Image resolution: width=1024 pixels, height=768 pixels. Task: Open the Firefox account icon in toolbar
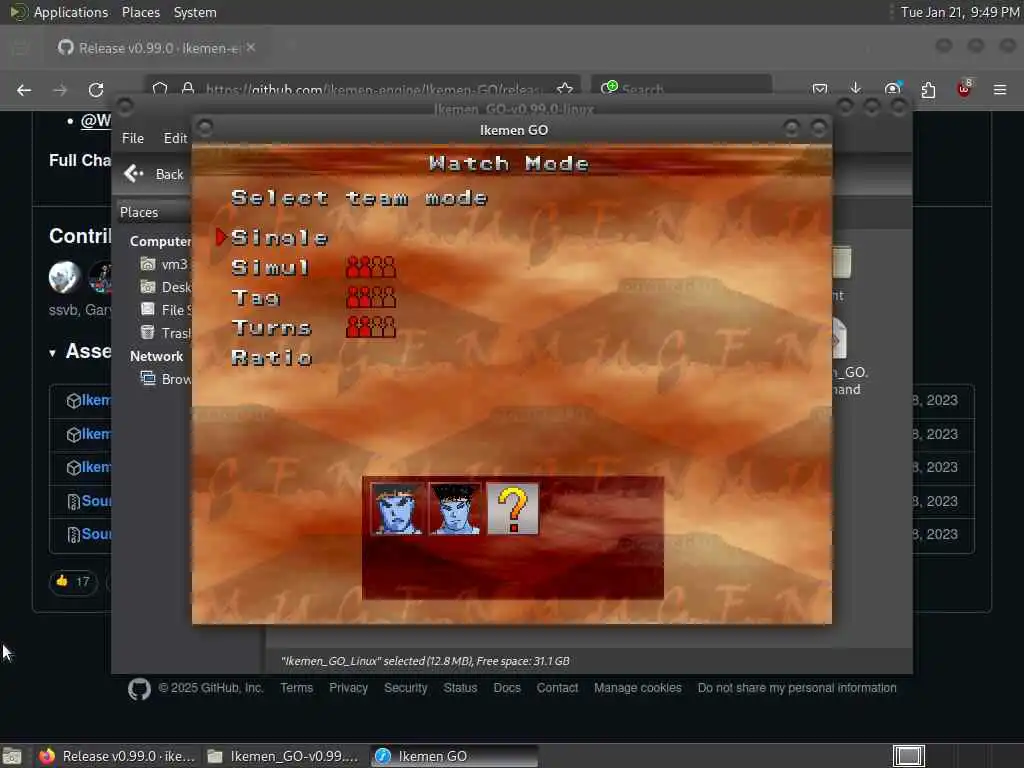893,89
